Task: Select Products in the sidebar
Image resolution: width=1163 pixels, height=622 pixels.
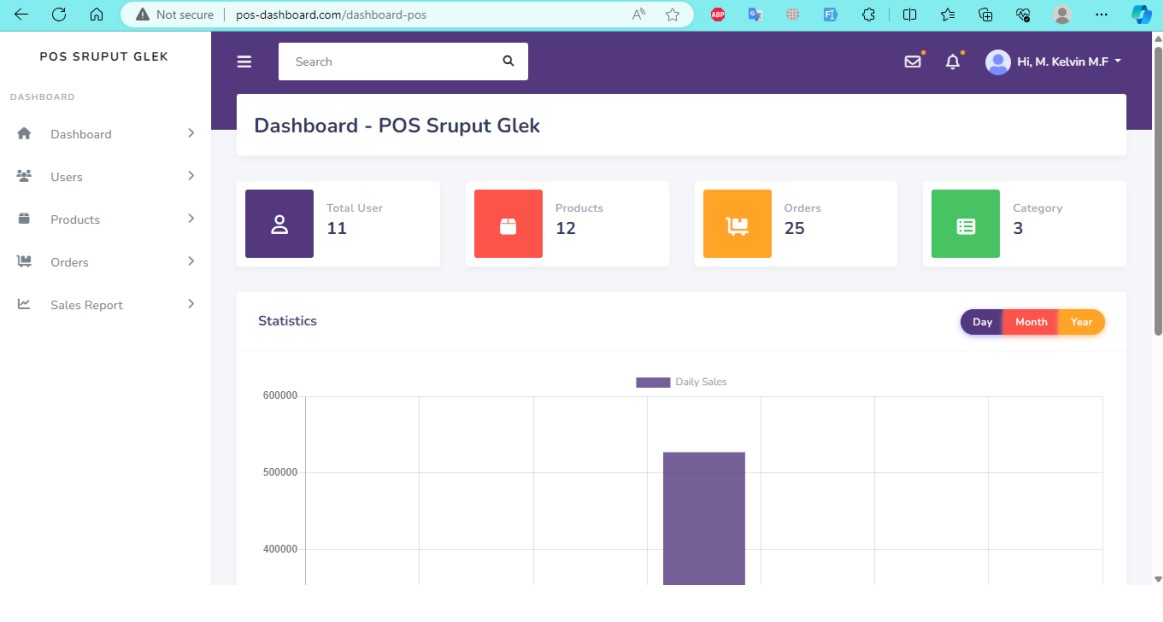Action: pos(75,219)
